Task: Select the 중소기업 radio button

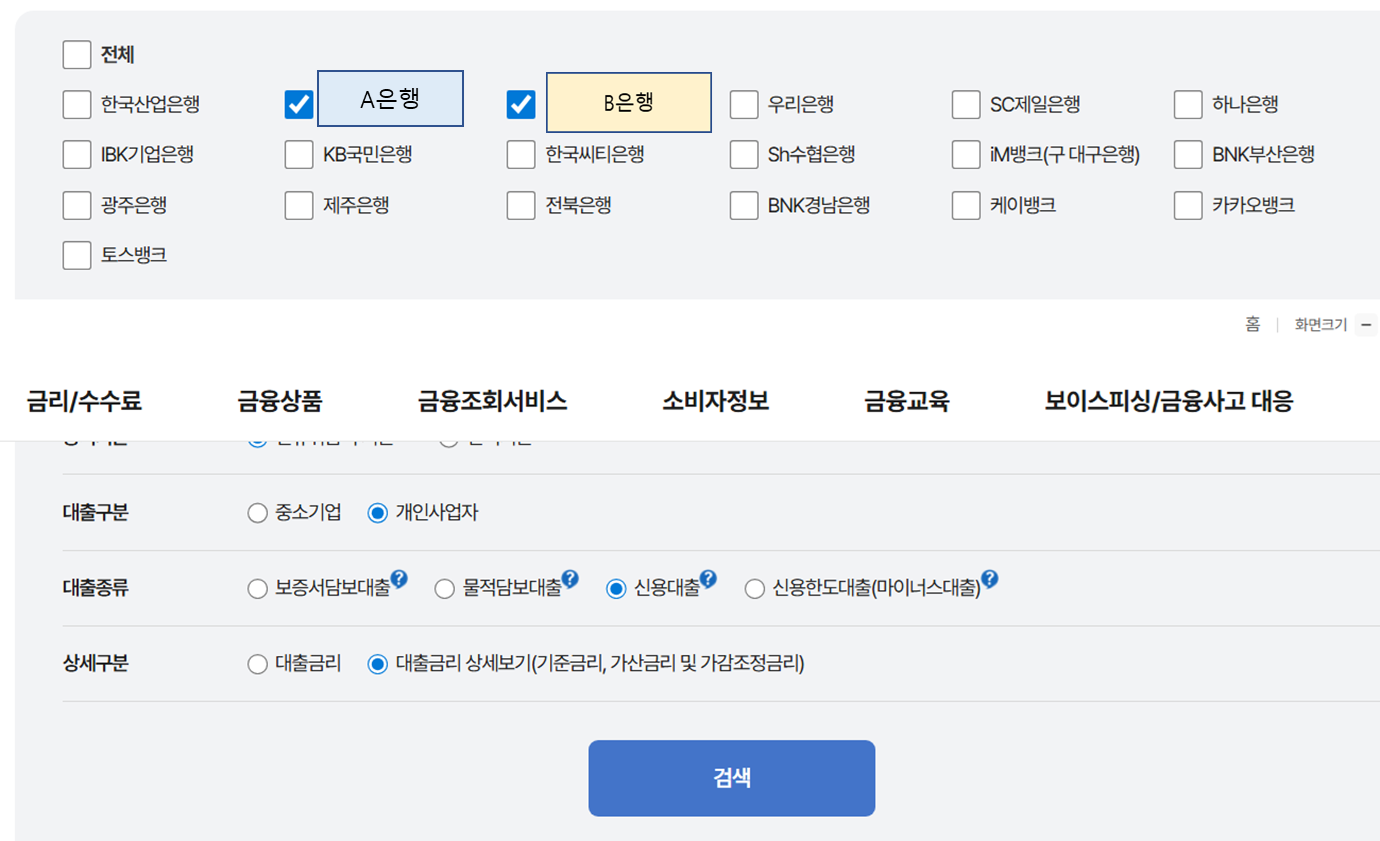Action: click(257, 513)
